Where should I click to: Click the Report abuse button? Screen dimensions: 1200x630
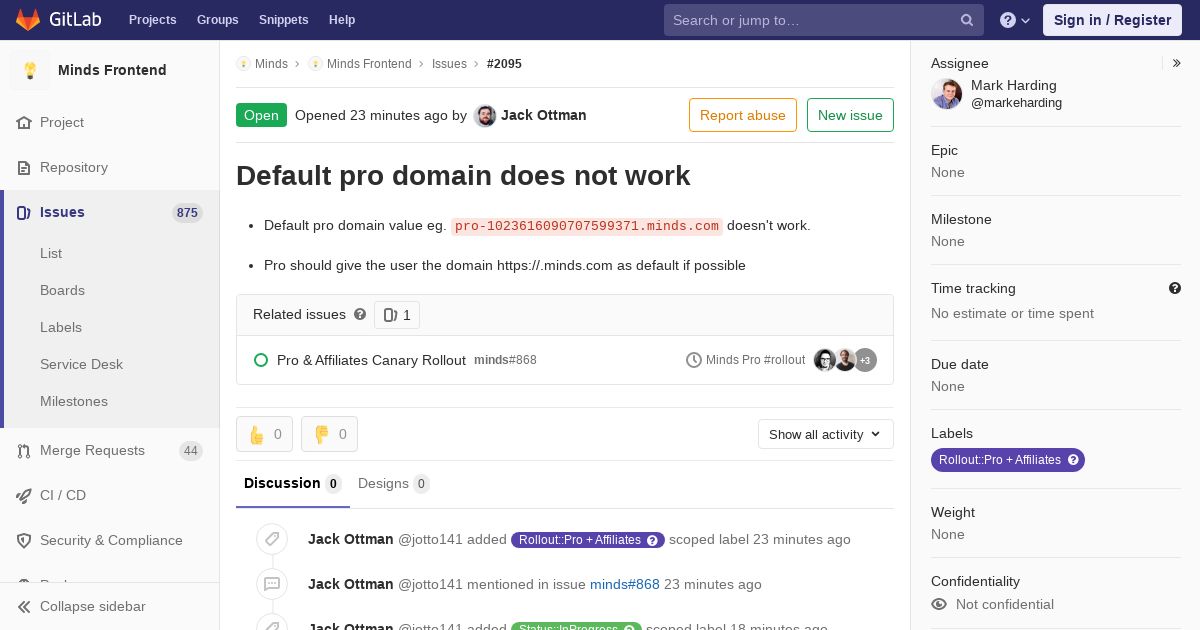tap(743, 115)
